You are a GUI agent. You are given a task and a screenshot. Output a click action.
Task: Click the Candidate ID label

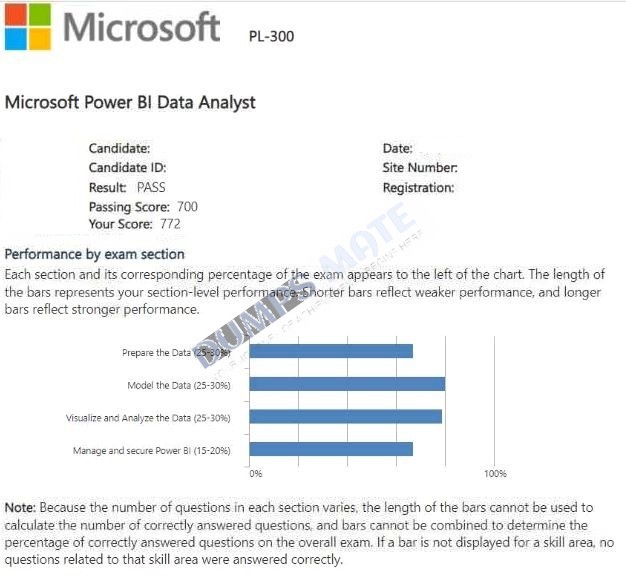tap(127, 168)
